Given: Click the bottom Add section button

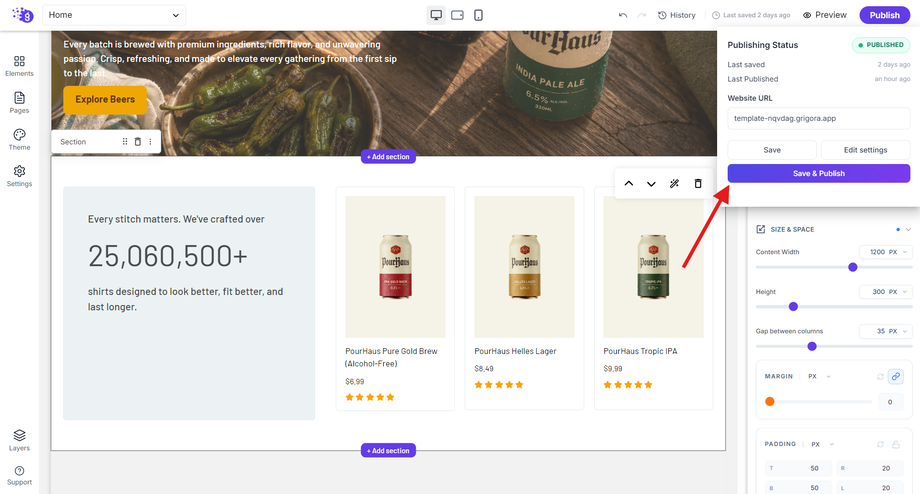Looking at the screenshot, I should tap(388, 451).
